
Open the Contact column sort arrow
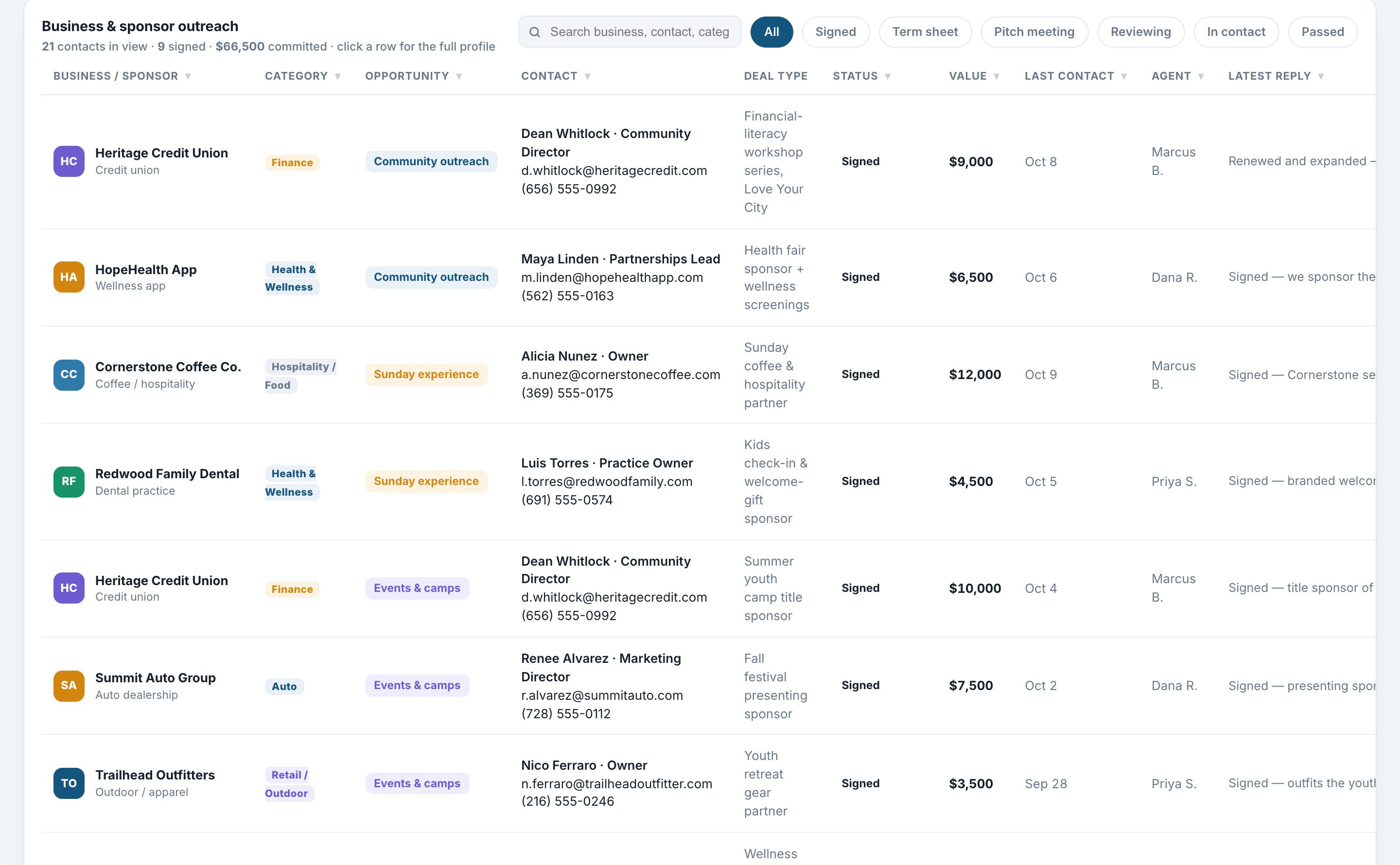(x=588, y=77)
